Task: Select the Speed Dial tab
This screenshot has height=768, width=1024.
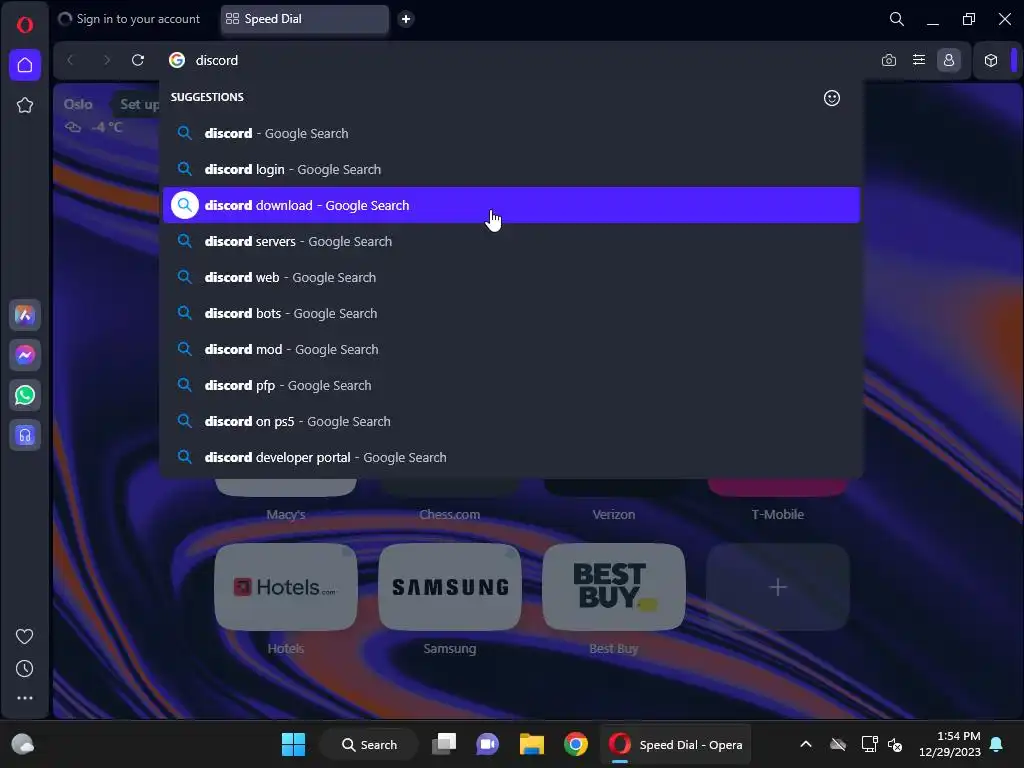Action: click(304, 19)
